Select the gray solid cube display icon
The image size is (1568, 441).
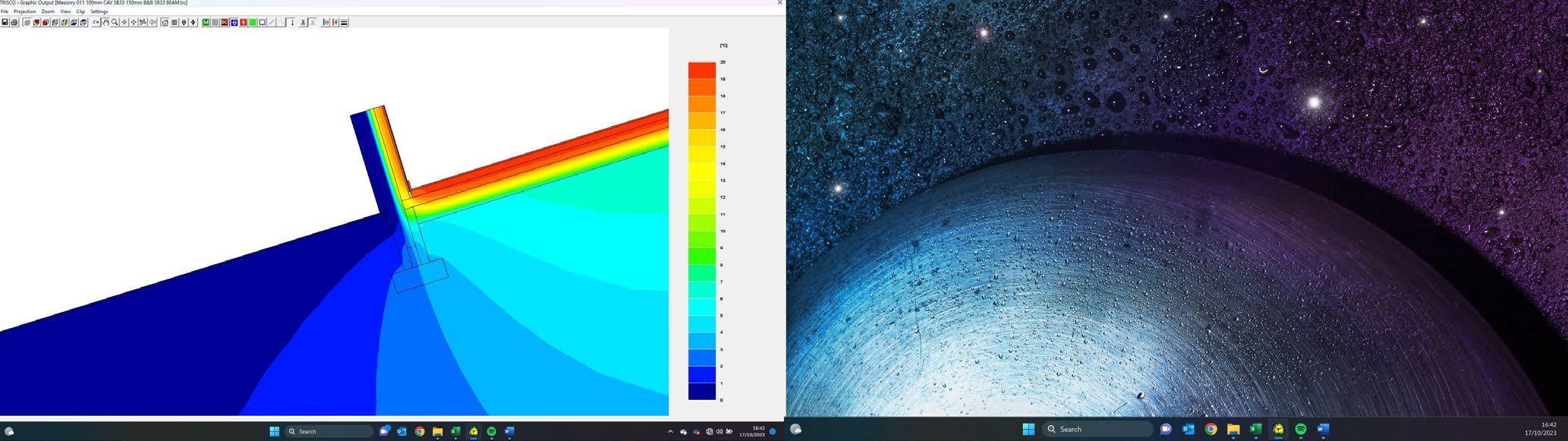(27, 23)
